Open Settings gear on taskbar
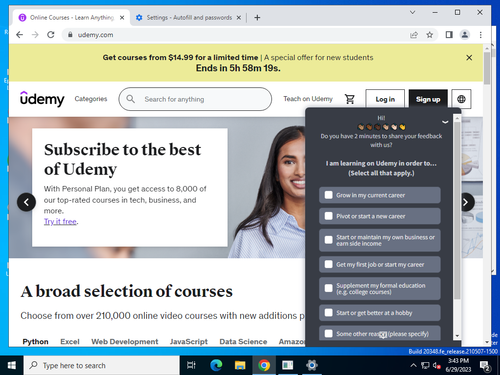 coord(312,365)
